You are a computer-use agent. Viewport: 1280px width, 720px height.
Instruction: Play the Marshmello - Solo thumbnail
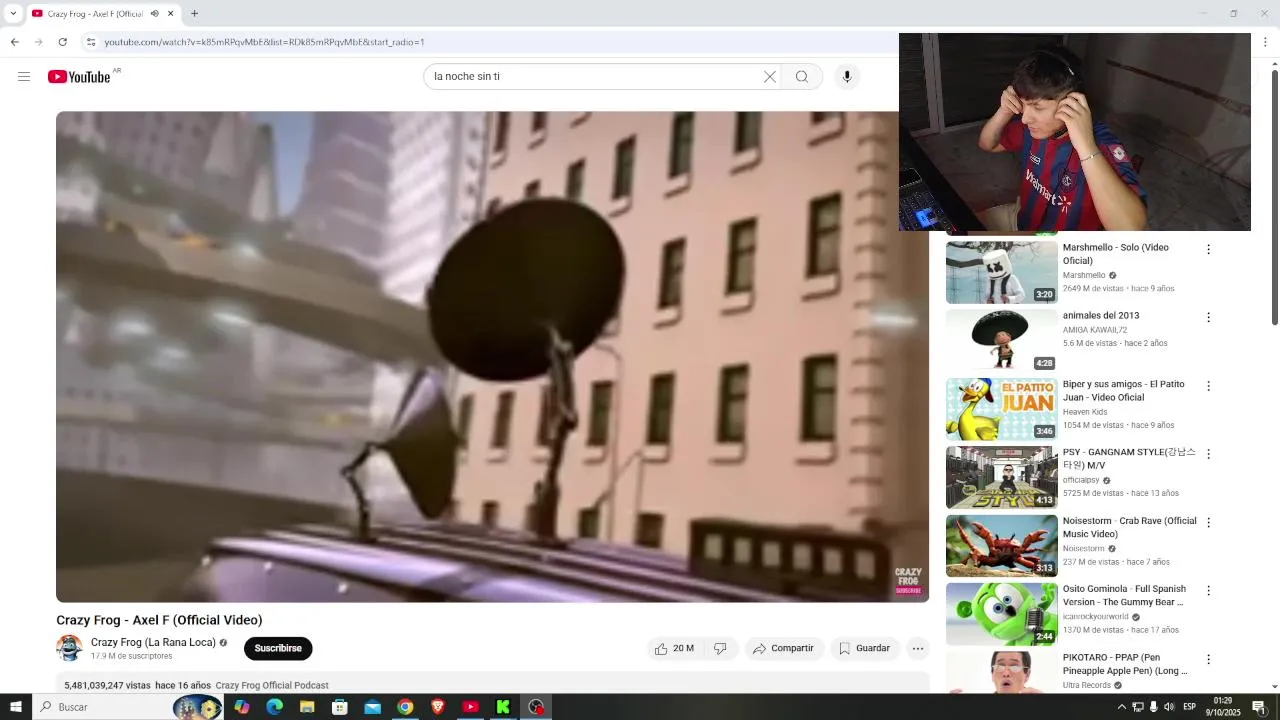[1001, 272]
